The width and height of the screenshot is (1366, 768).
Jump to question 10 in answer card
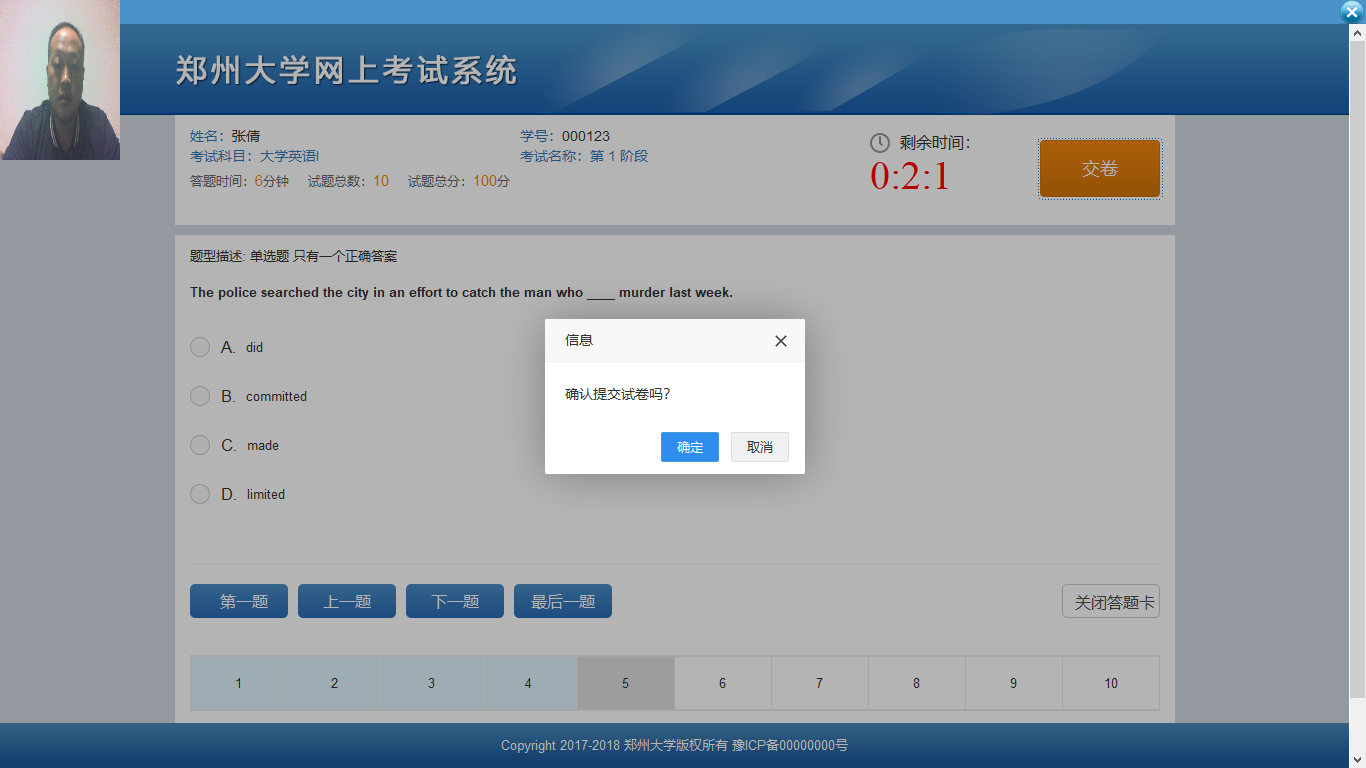click(x=1110, y=683)
